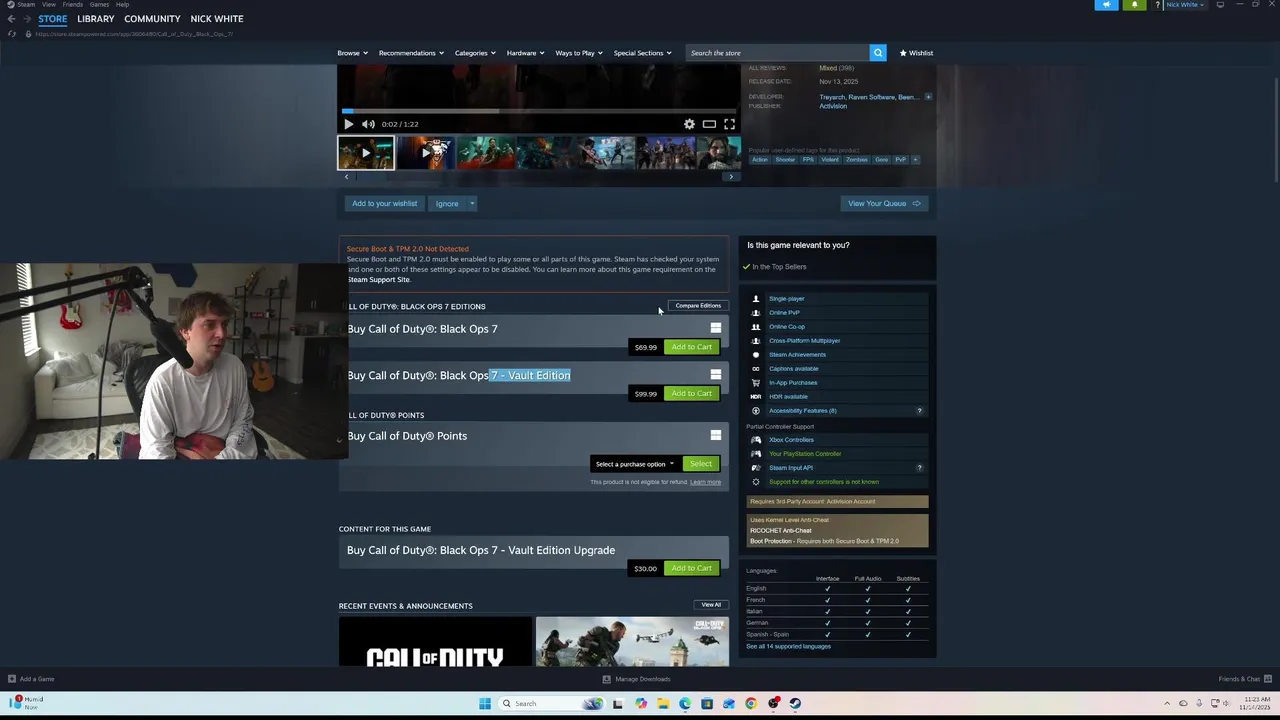This screenshot has width=1280, height=720.
Task: Open the Steam Support Site link
Action: coord(378,280)
